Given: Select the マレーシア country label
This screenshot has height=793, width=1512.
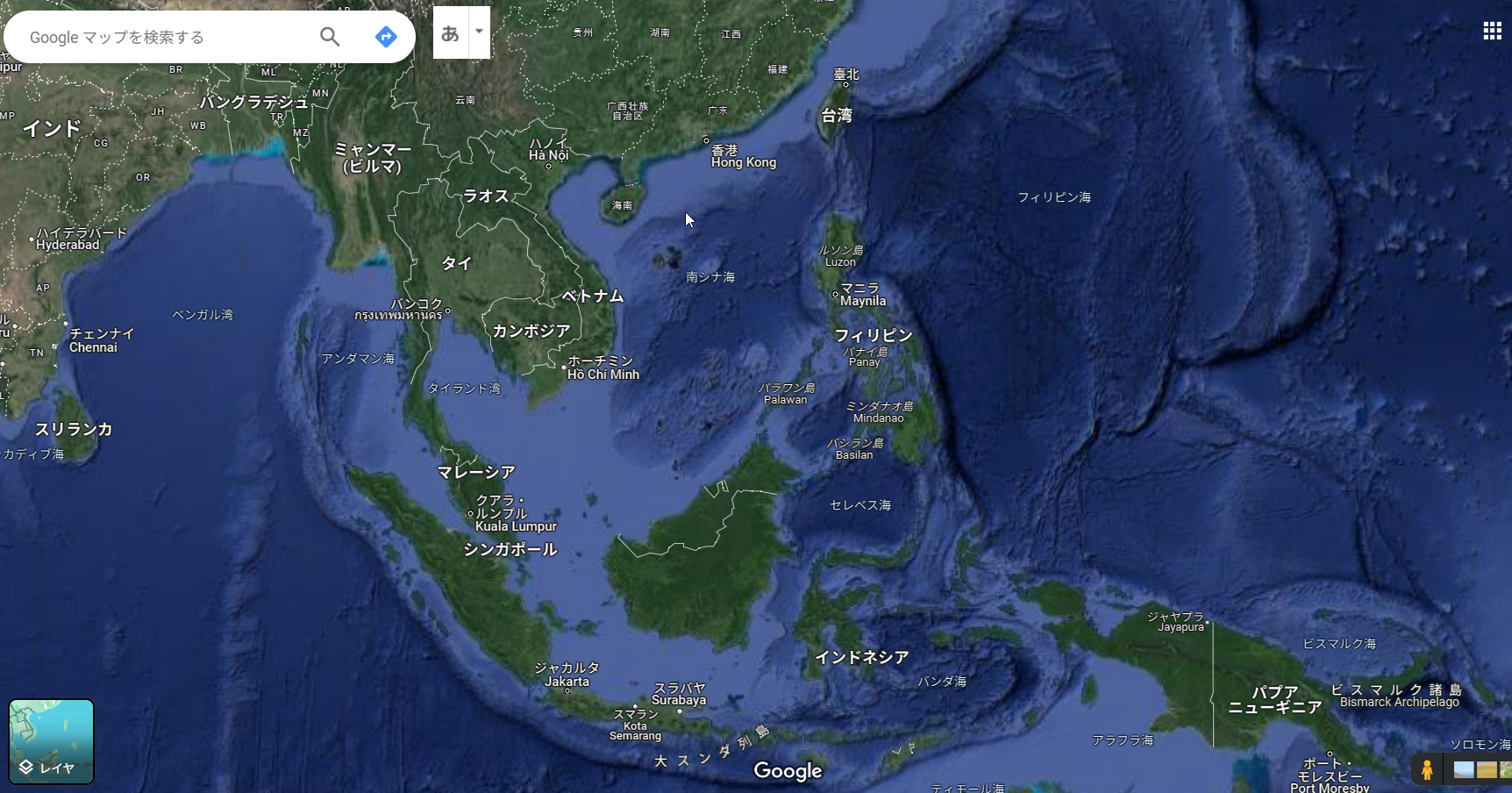Looking at the screenshot, I should tap(476, 472).
